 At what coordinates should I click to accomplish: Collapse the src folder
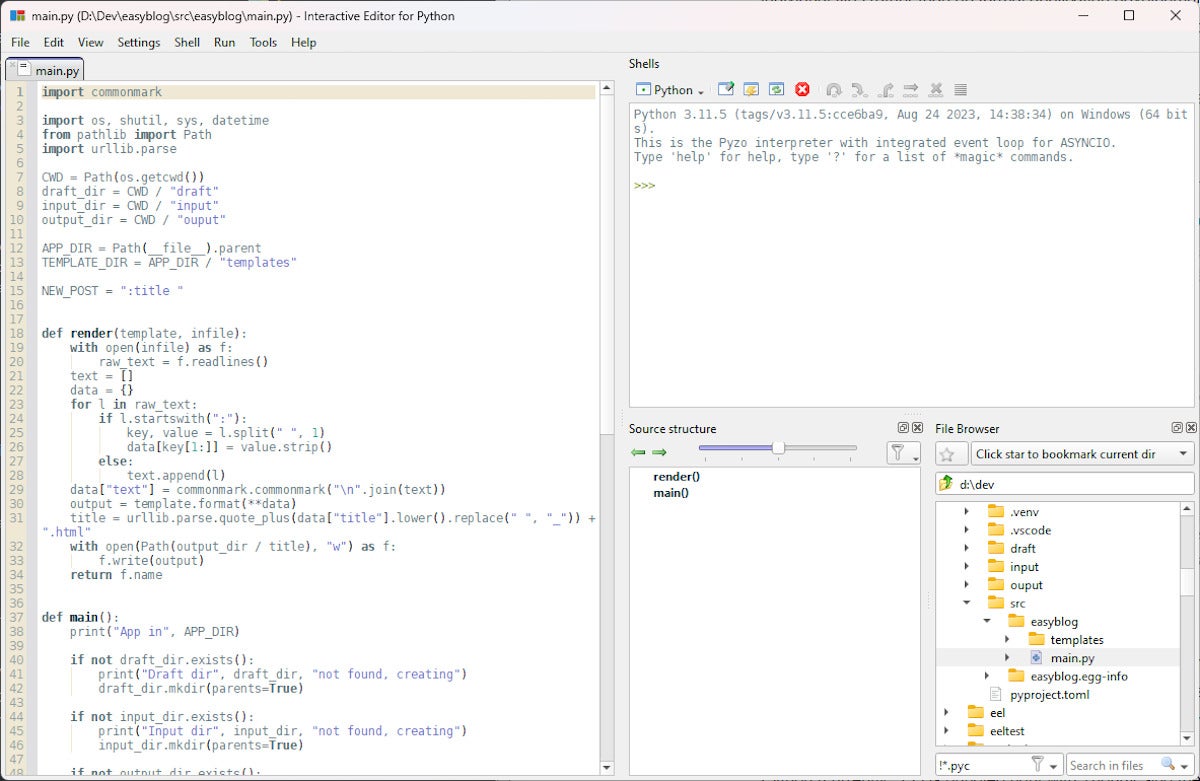966,603
